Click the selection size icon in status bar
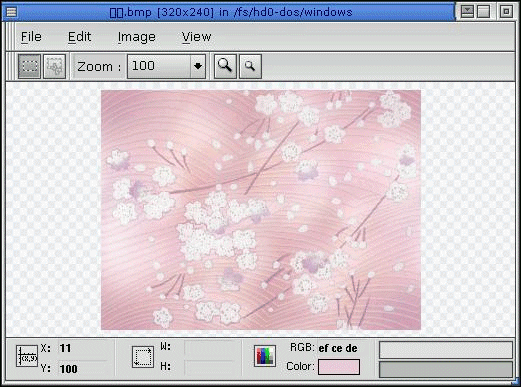The width and height of the screenshot is (521, 387). 143,357
